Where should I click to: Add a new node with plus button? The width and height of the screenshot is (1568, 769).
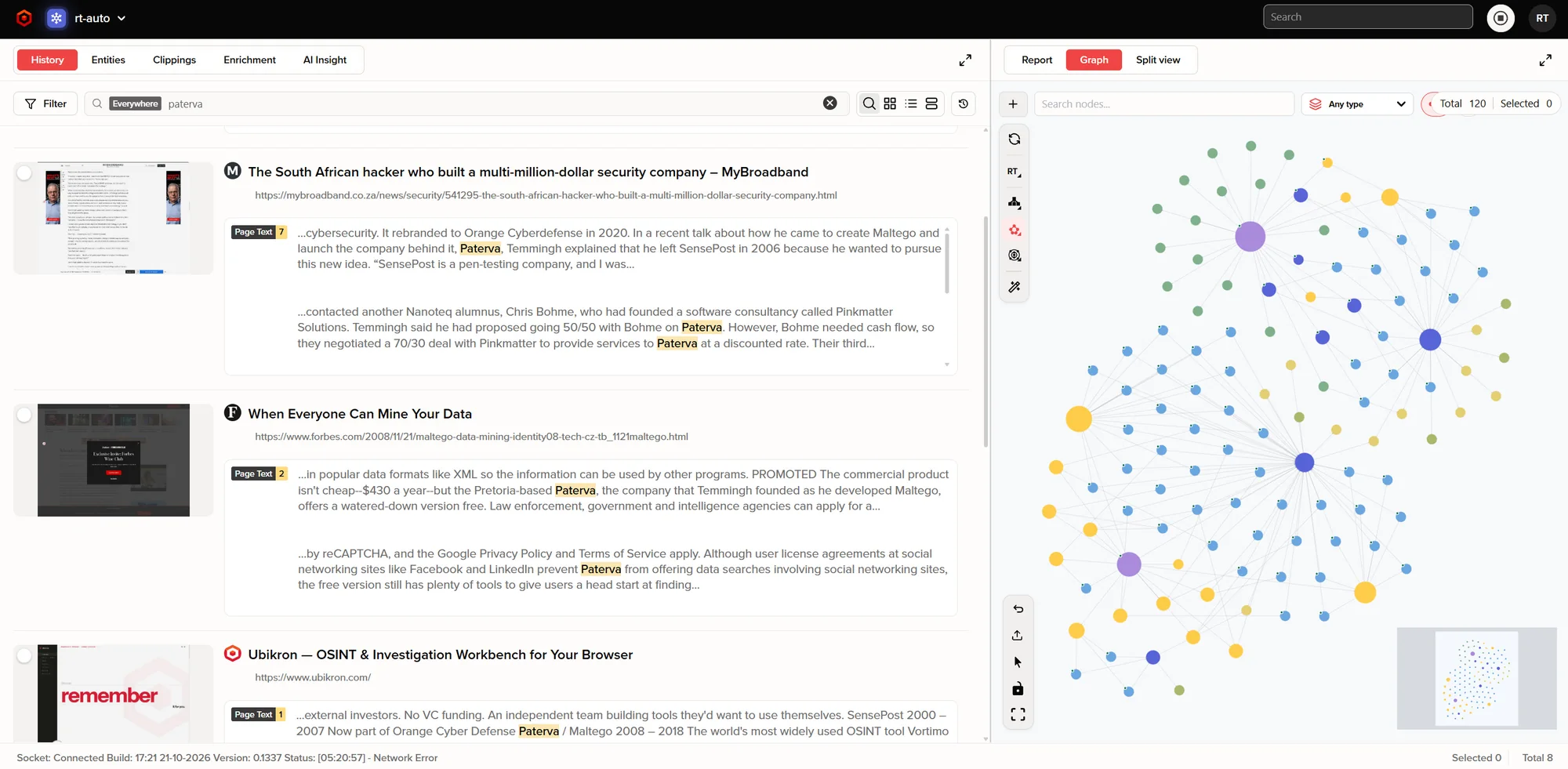1013,103
